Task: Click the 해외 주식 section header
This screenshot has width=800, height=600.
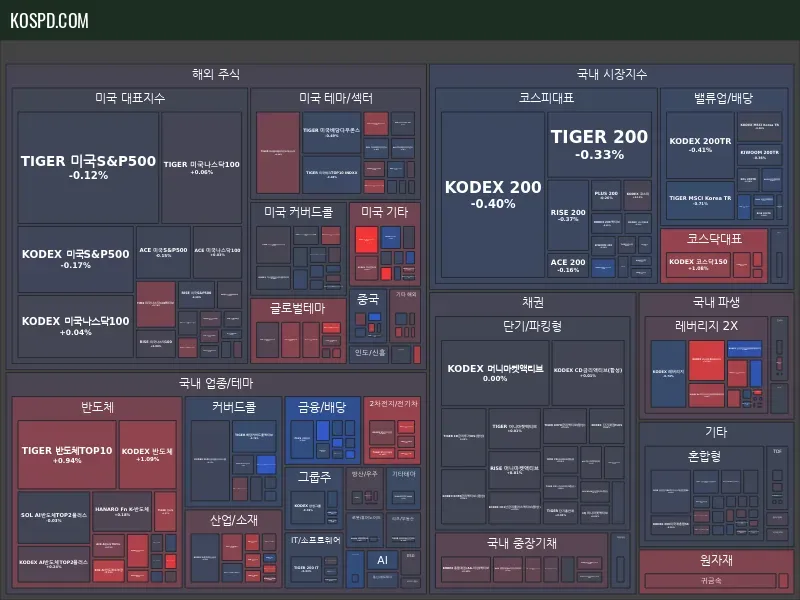Action: tap(216, 74)
